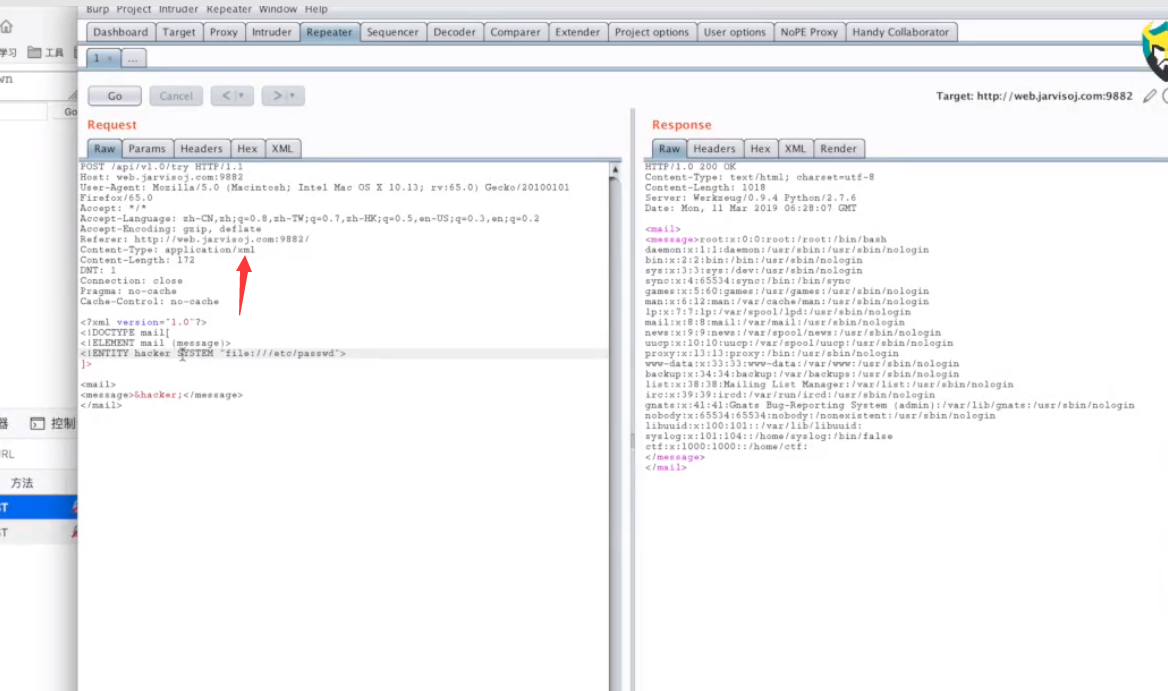Open the Project menu
Viewport: 1168px width, 691px height.
(x=133, y=9)
